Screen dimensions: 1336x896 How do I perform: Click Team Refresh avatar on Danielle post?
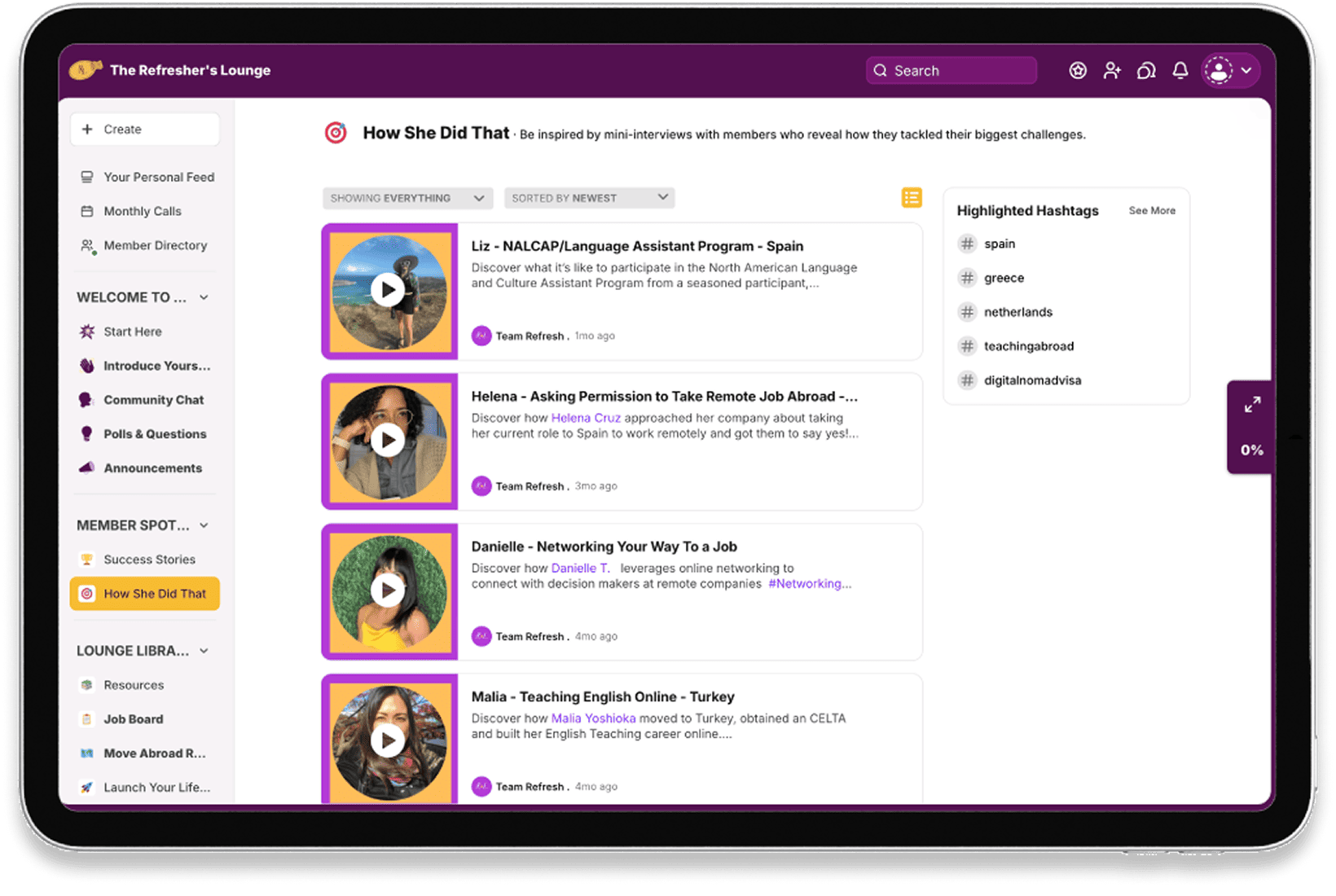(x=481, y=636)
